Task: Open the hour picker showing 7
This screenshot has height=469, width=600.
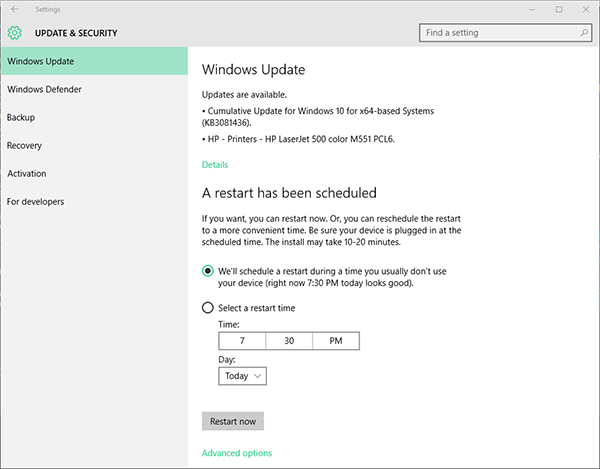Action: coord(242,341)
